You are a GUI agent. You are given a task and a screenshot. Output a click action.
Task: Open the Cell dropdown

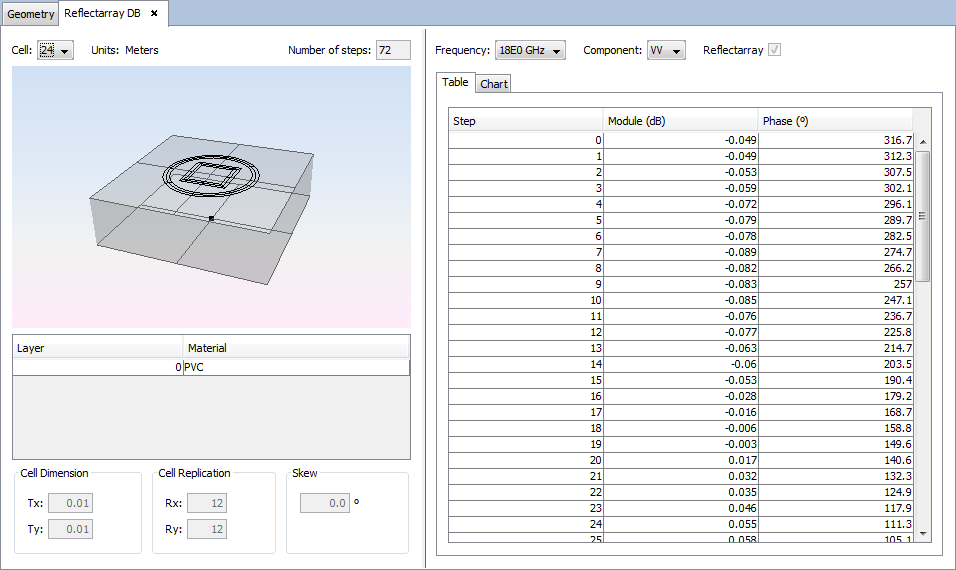56,50
